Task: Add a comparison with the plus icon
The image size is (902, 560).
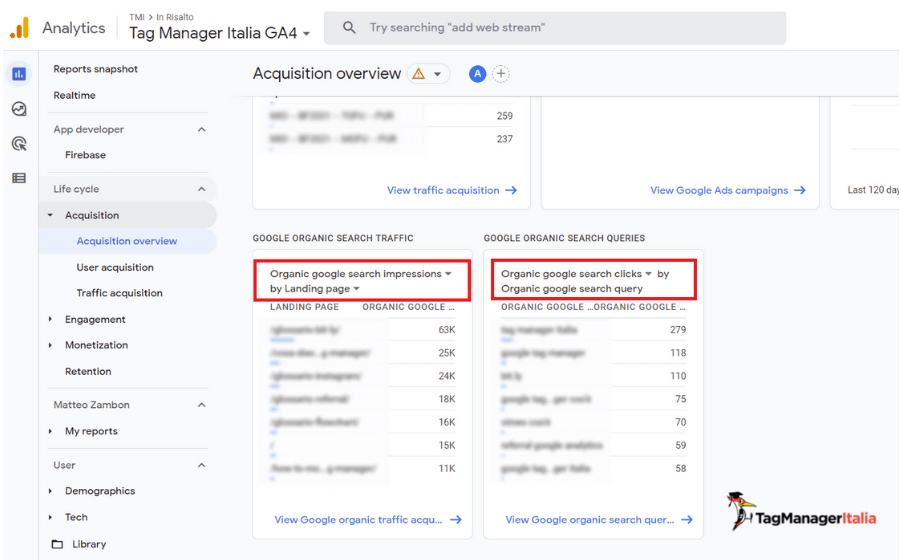Action: (501, 74)
